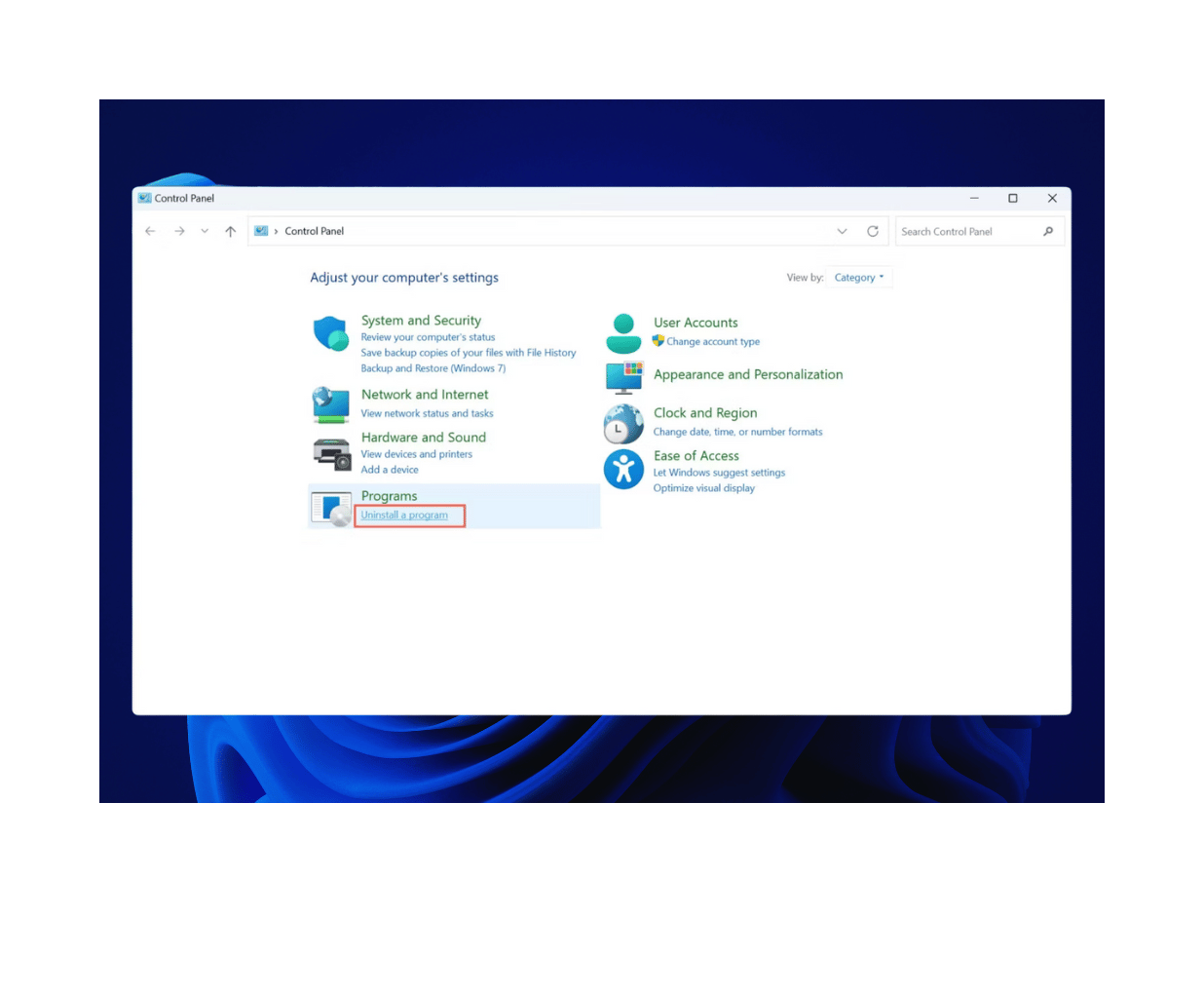This screenshot has height=994, width=1204.
Task: Open the View by Category dropdown
Action: pos(859,278)
